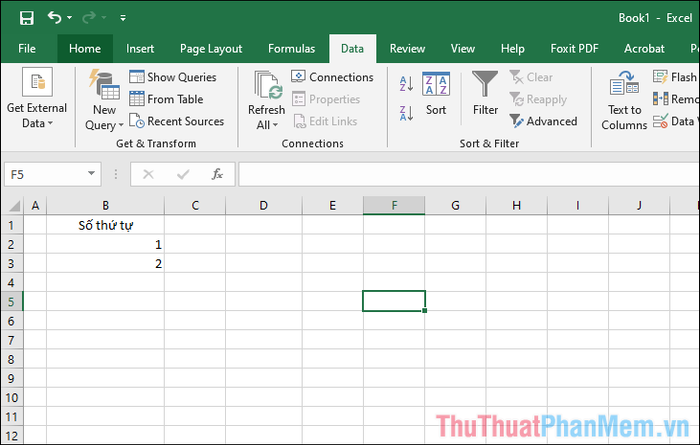
Task: Click Recent Sources button
Action: tap(176, 121)
